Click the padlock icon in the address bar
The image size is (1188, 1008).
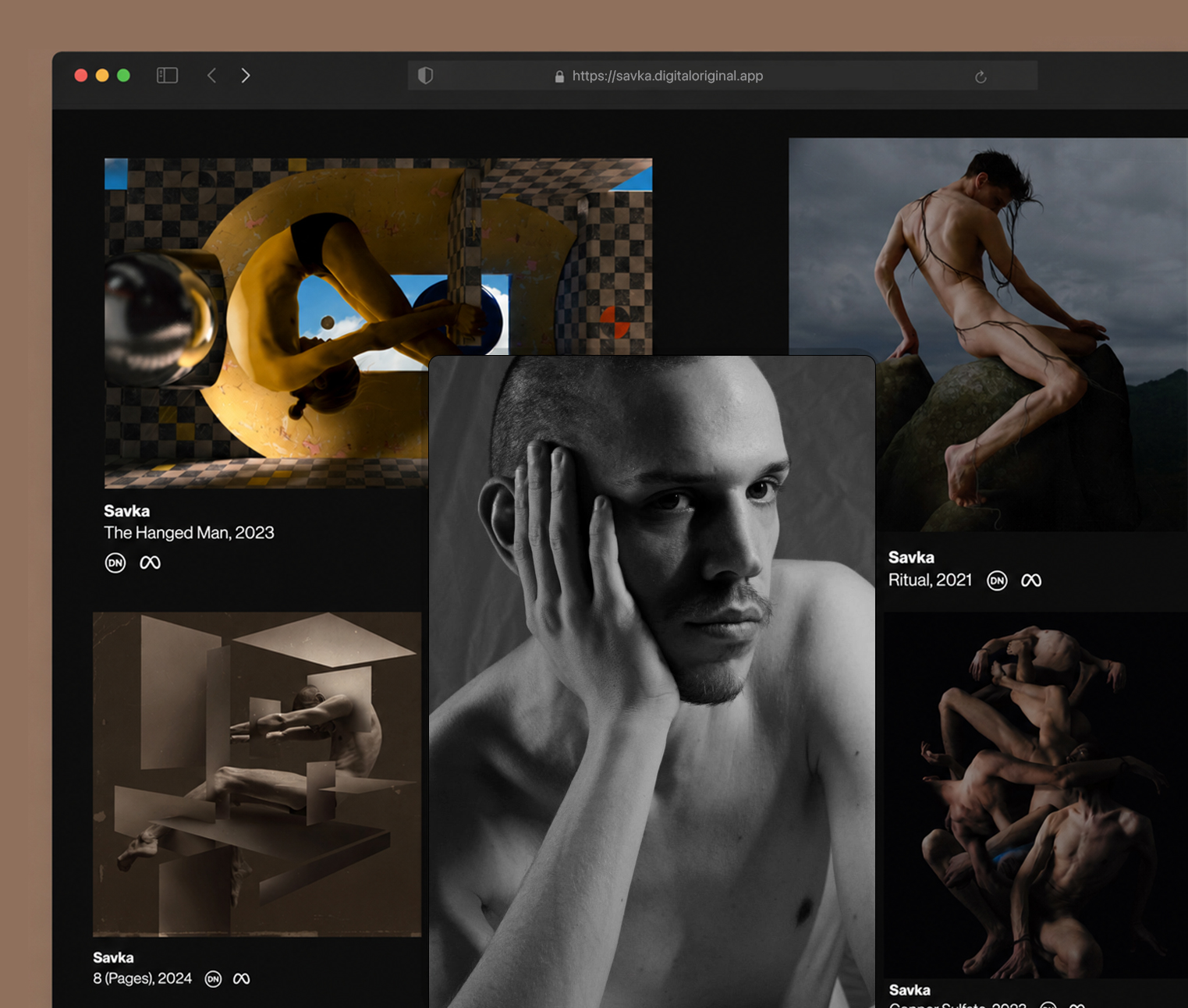559,76
